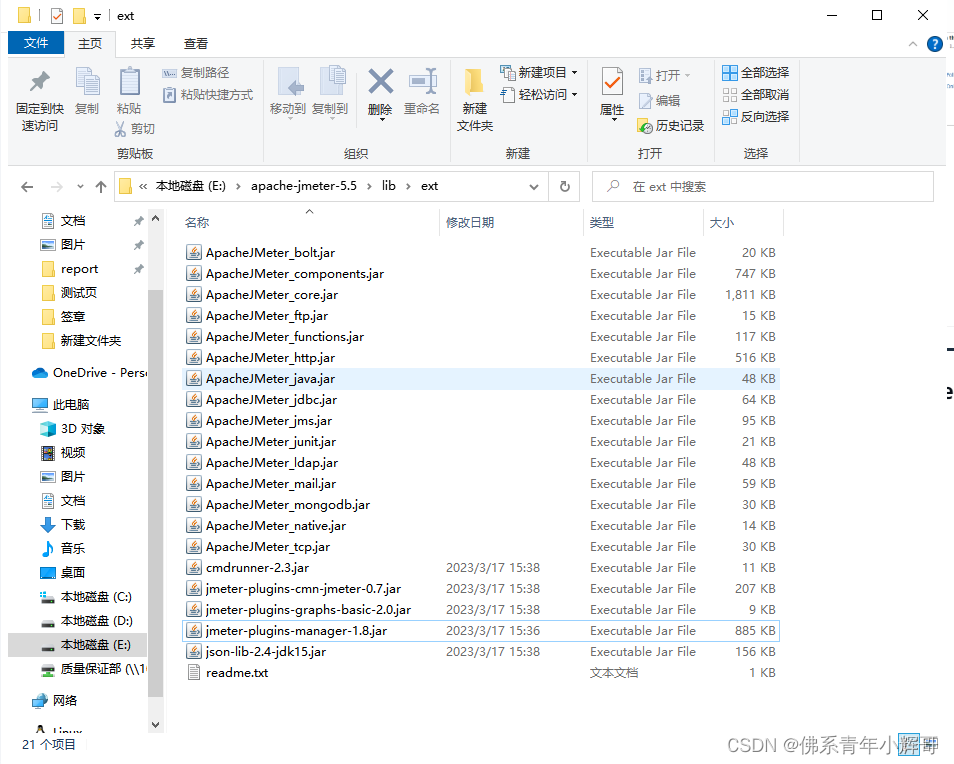The width and height of the screenshot is (954, 764).
Task: Click quick access toolbar properties checkmark icon
Action: pos(57,16)
